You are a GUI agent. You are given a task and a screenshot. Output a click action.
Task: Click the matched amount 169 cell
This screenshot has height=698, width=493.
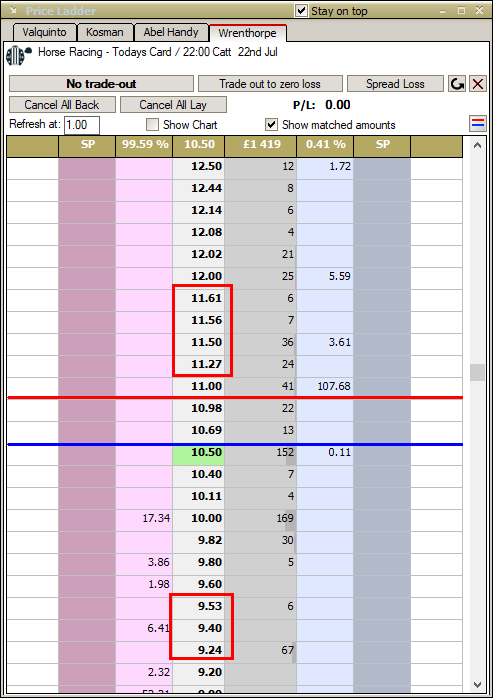261,519
